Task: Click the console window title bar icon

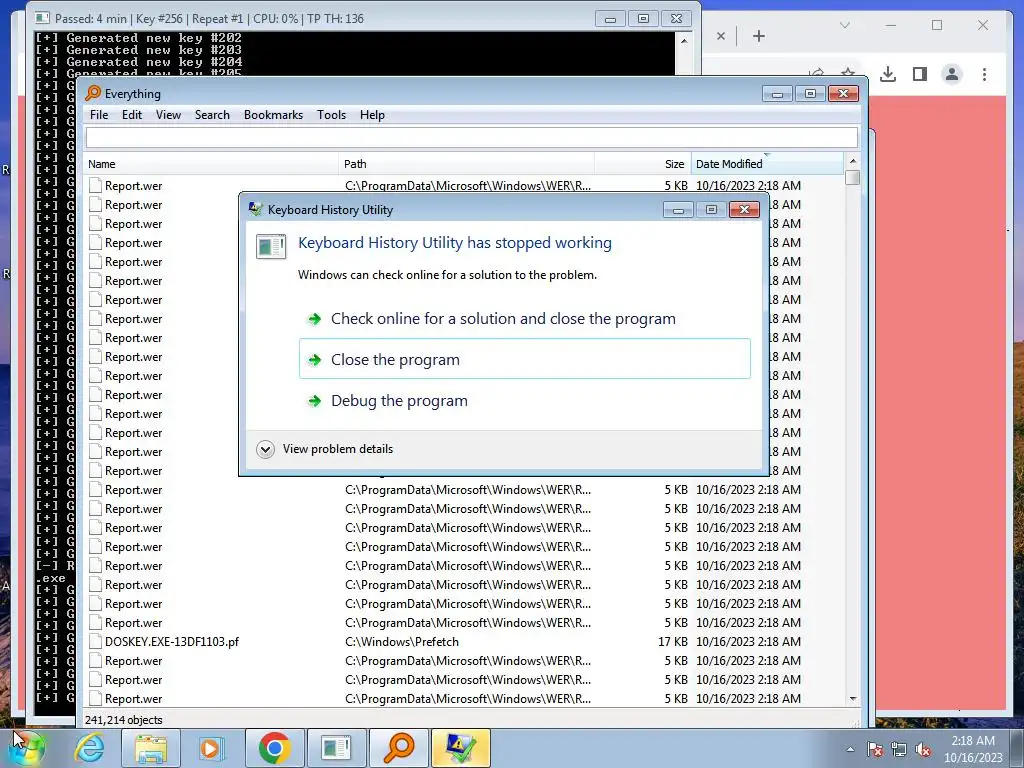Action: (x=42, y=18)
